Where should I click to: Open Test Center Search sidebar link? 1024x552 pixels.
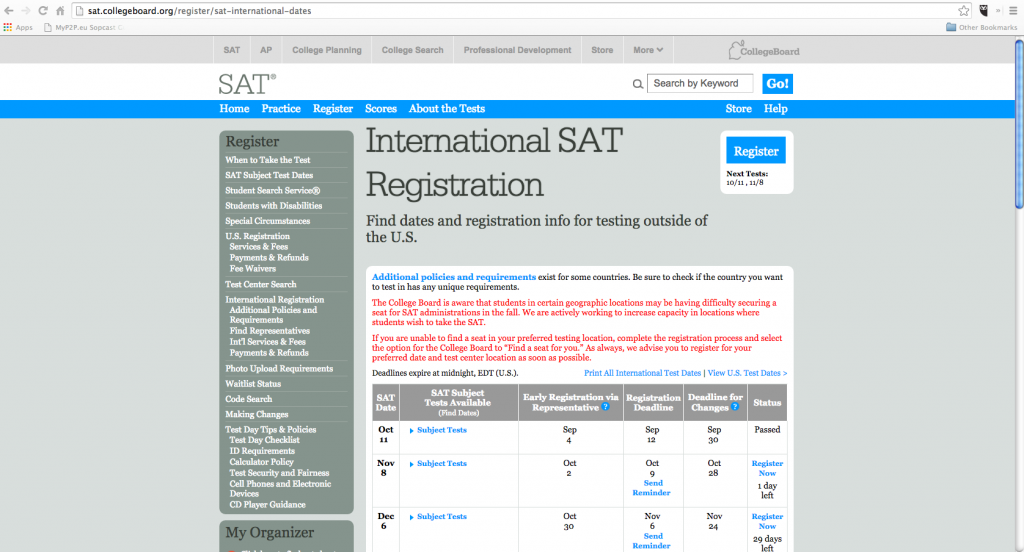[261, 284]
